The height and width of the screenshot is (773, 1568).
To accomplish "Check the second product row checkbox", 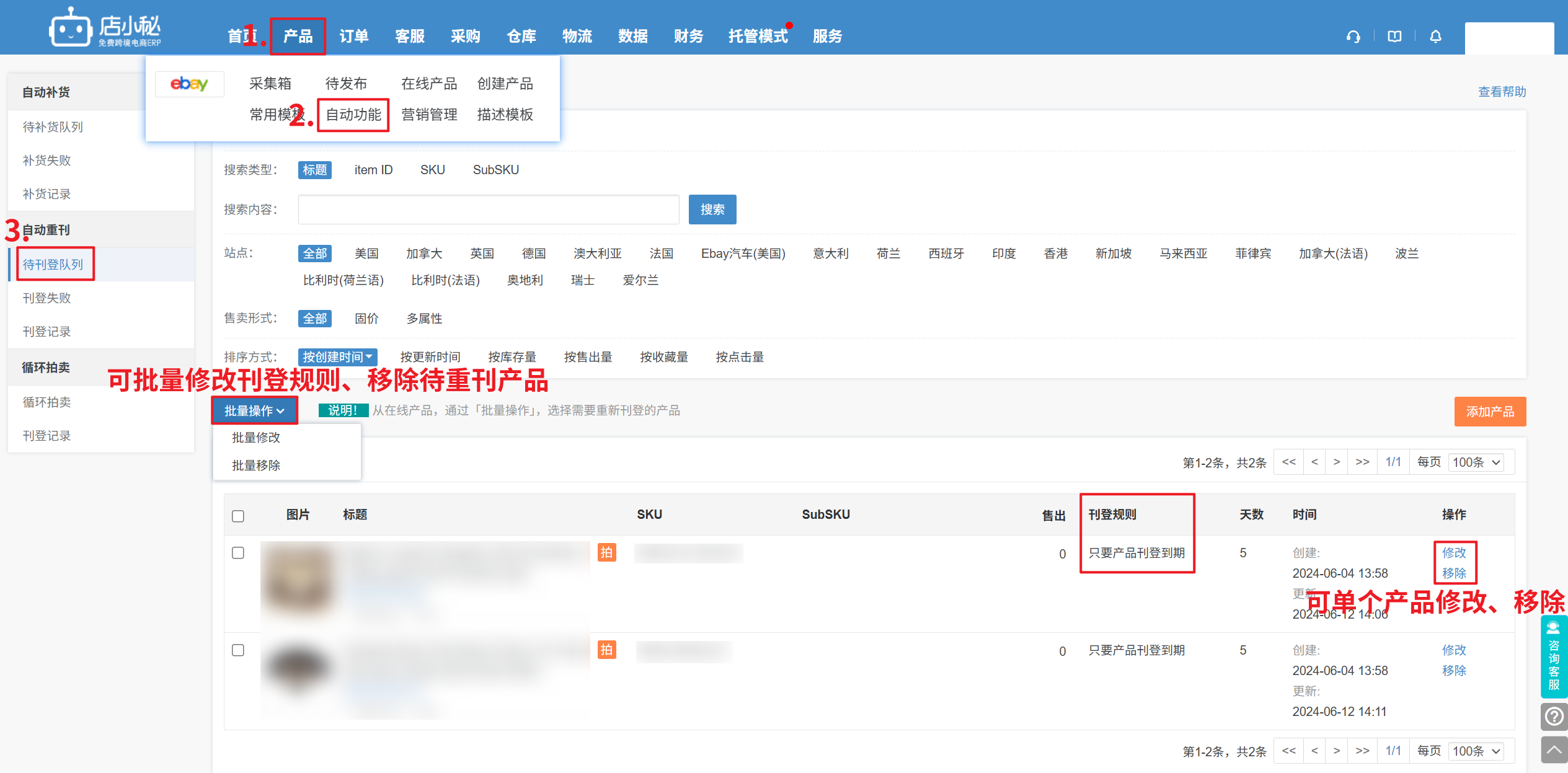I will pos(238,650).
